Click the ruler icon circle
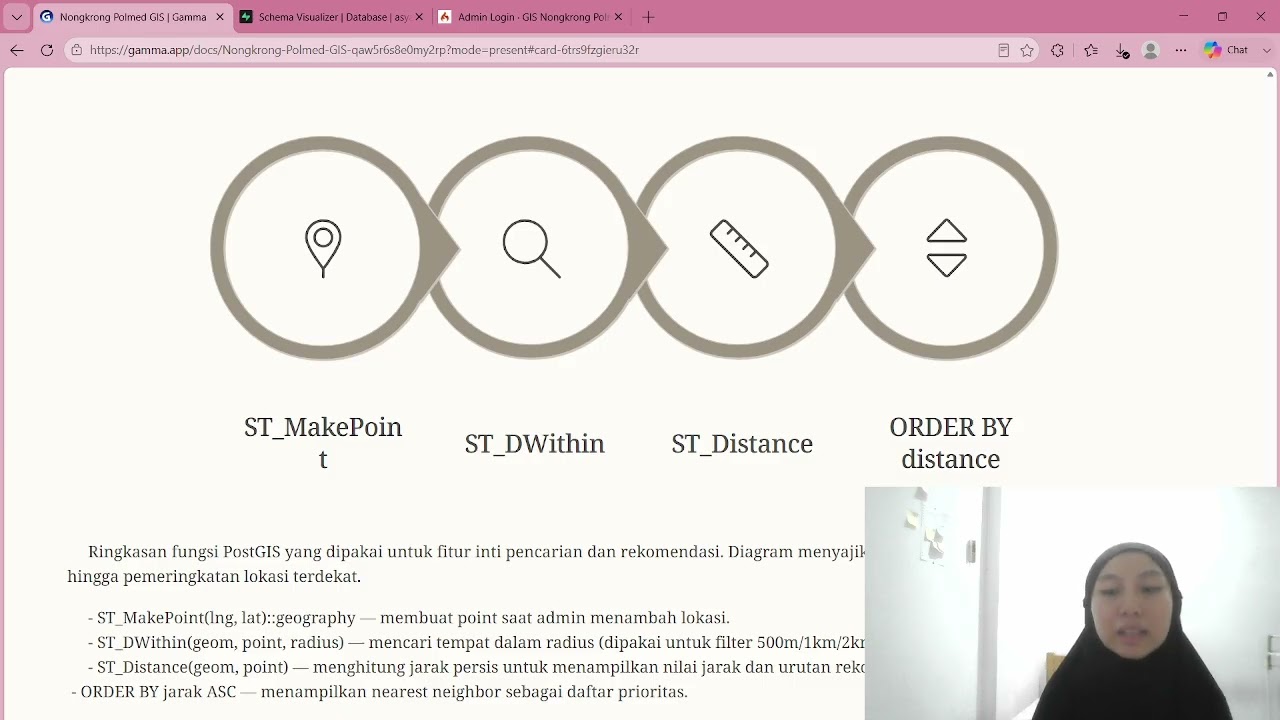Viewport: 1280px width, 720px height. 739,248
